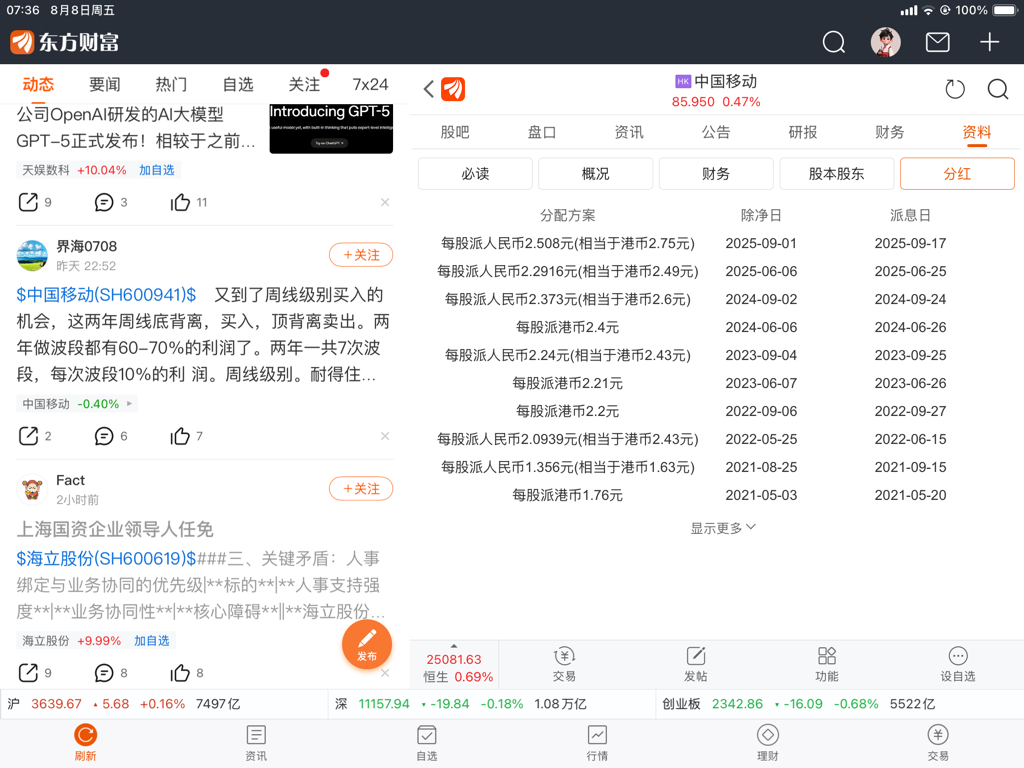1024x768 pixels.
Task: Open 交易 in bottom navigation
Action: pos(938,743)
